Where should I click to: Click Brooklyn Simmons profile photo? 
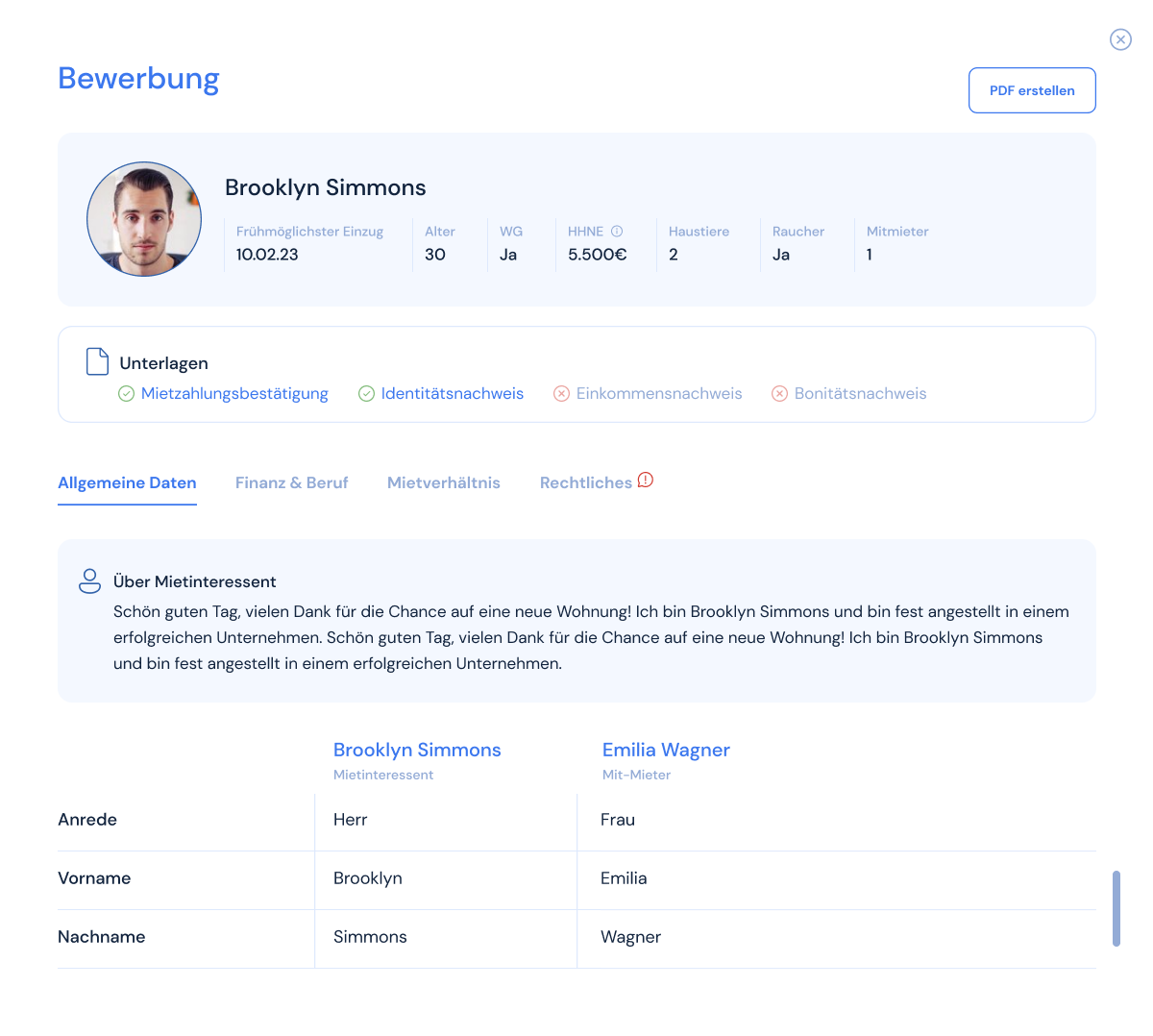coord(144,219)
